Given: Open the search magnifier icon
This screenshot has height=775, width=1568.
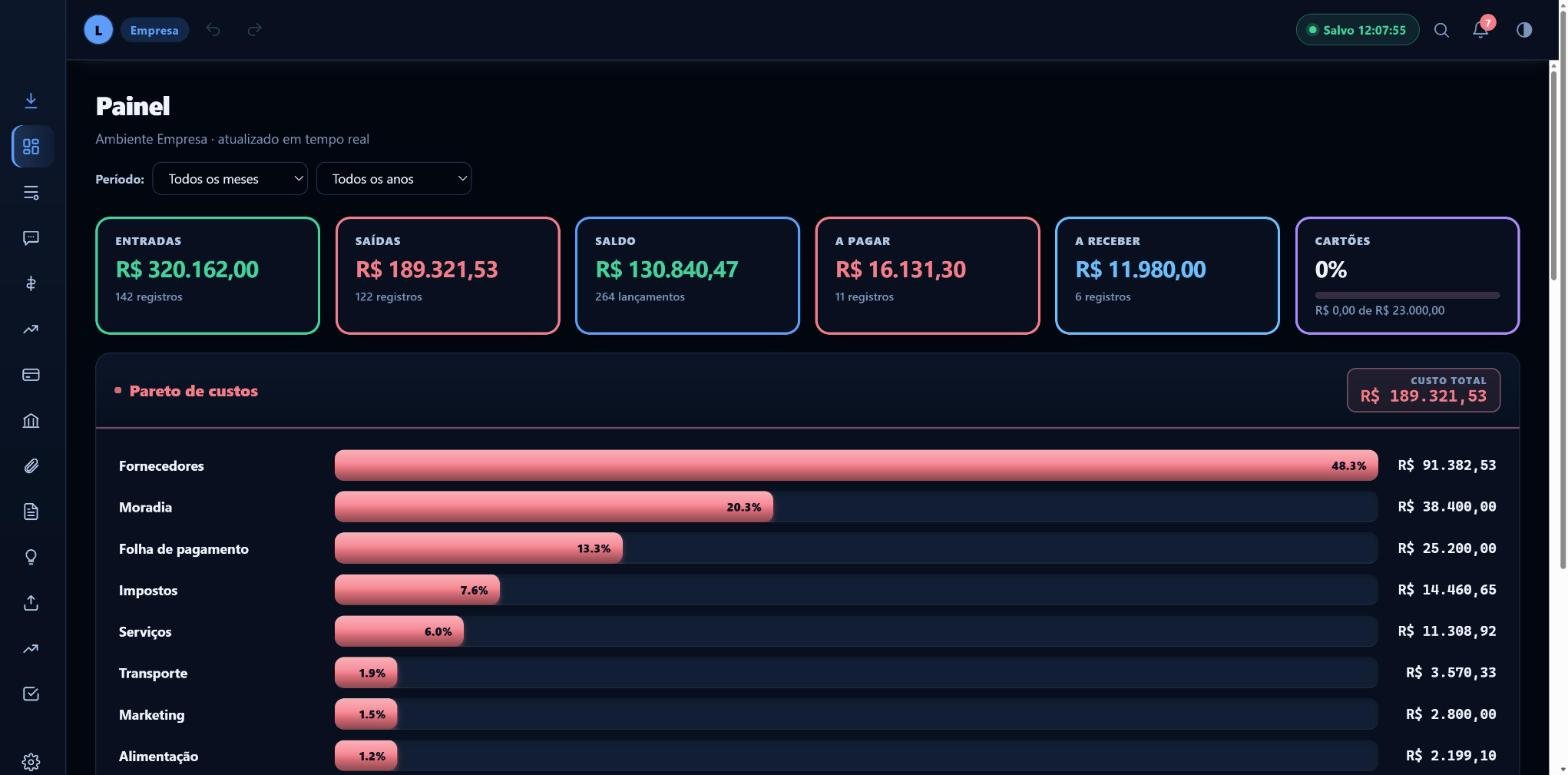Looking at the screenshot, I should (1441, 30).
